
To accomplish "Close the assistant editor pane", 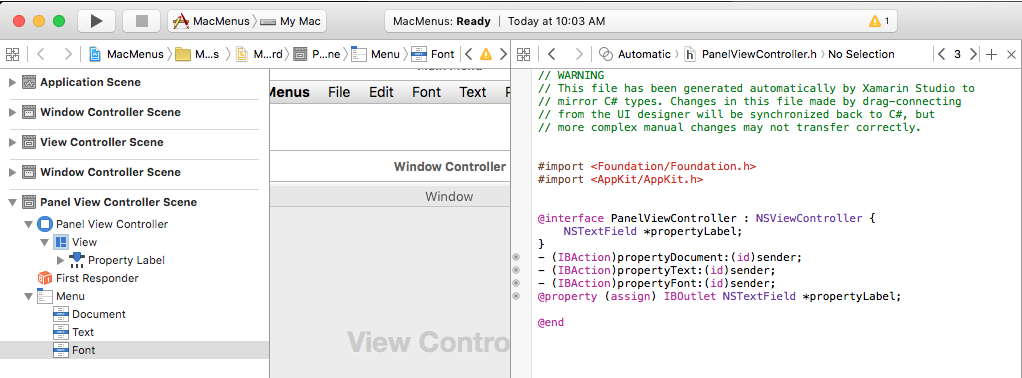I will click(1011, 54).
